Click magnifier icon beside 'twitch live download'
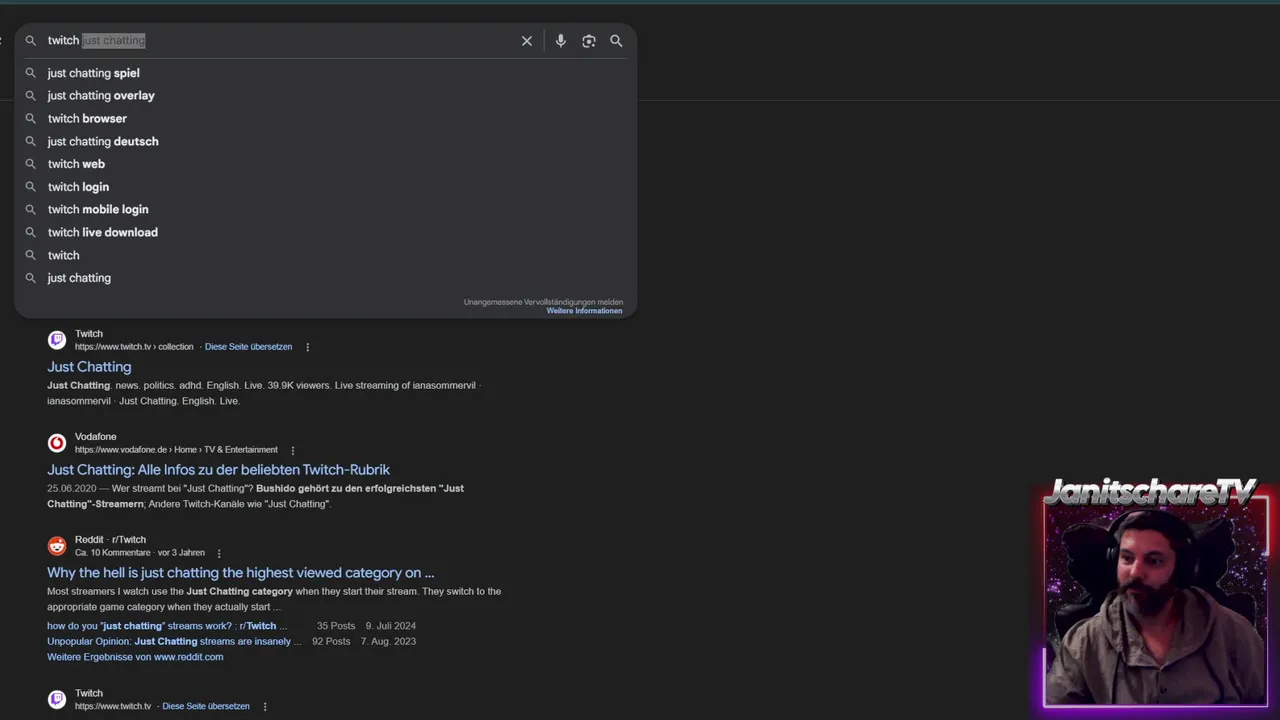The height and width of the screenshot is (720, 1280). [30, 232]
